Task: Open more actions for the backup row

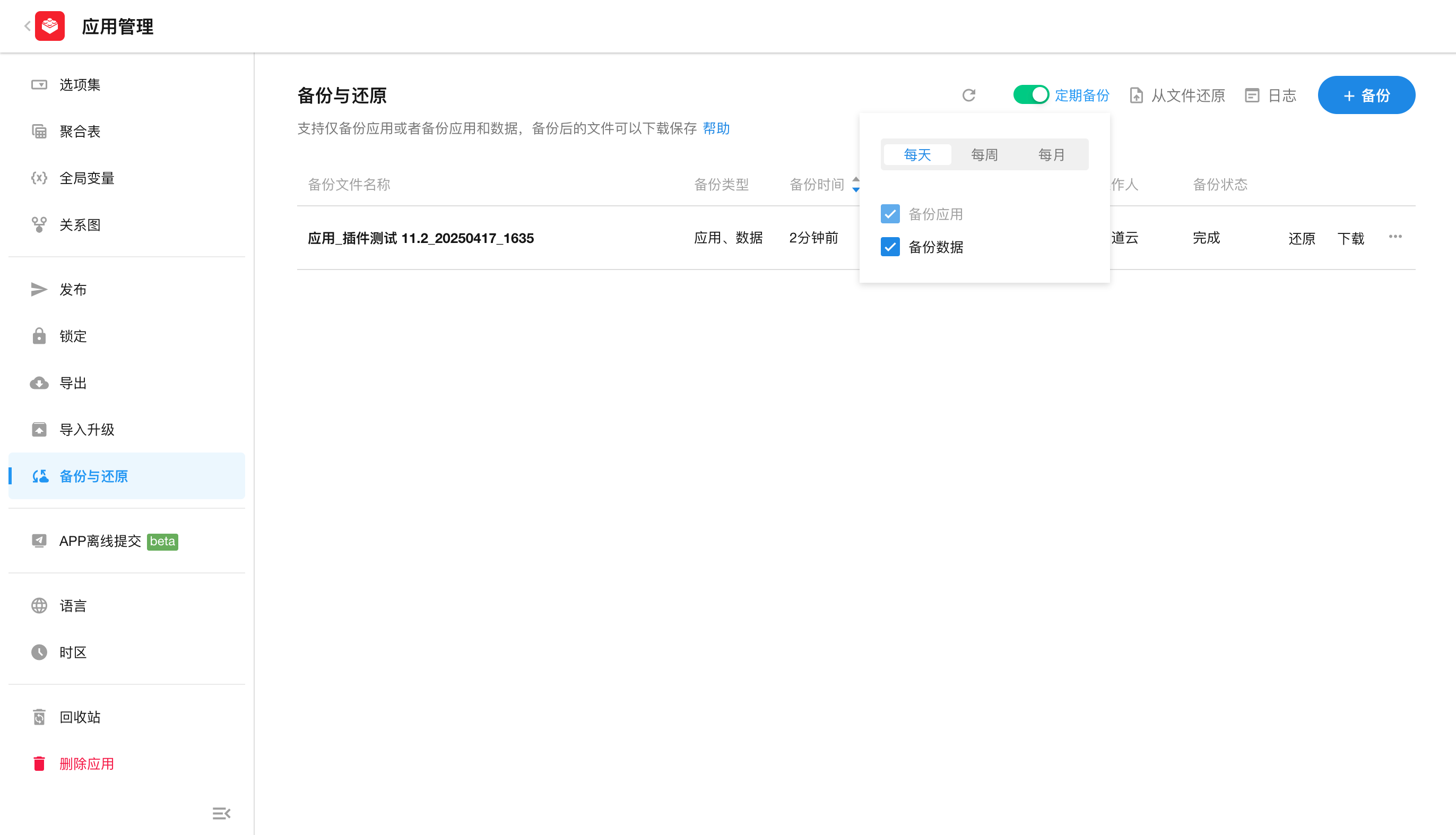Action: coord(1395,237)
